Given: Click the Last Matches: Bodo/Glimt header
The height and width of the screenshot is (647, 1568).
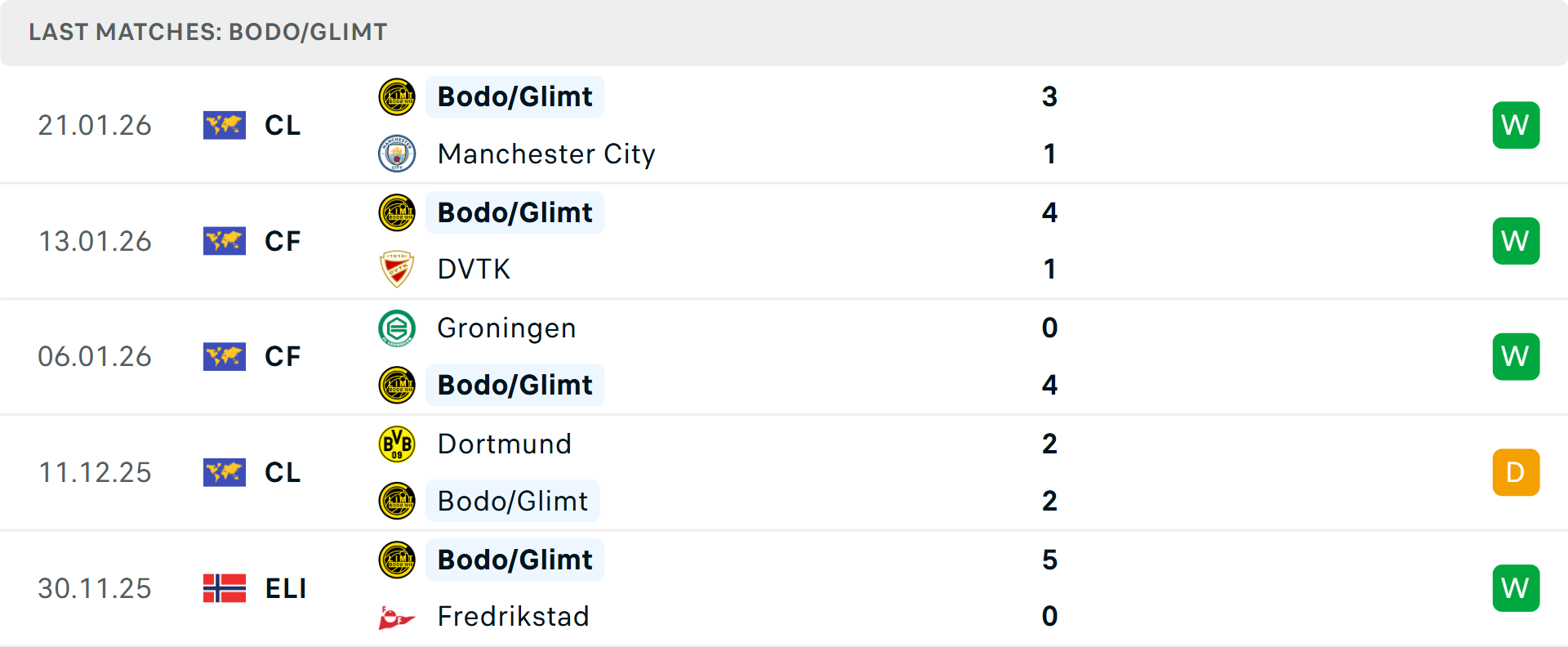Looking at the screenshot, I should click(208, 32).
